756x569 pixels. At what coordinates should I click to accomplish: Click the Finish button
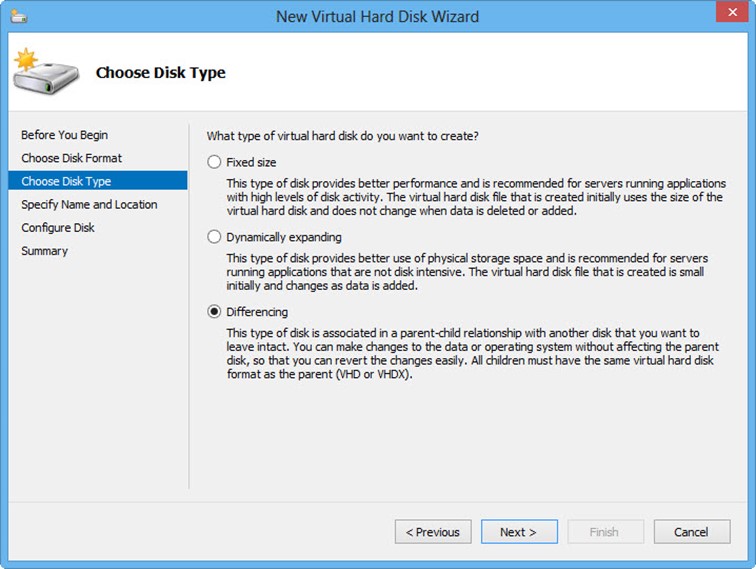coord(606,532)
